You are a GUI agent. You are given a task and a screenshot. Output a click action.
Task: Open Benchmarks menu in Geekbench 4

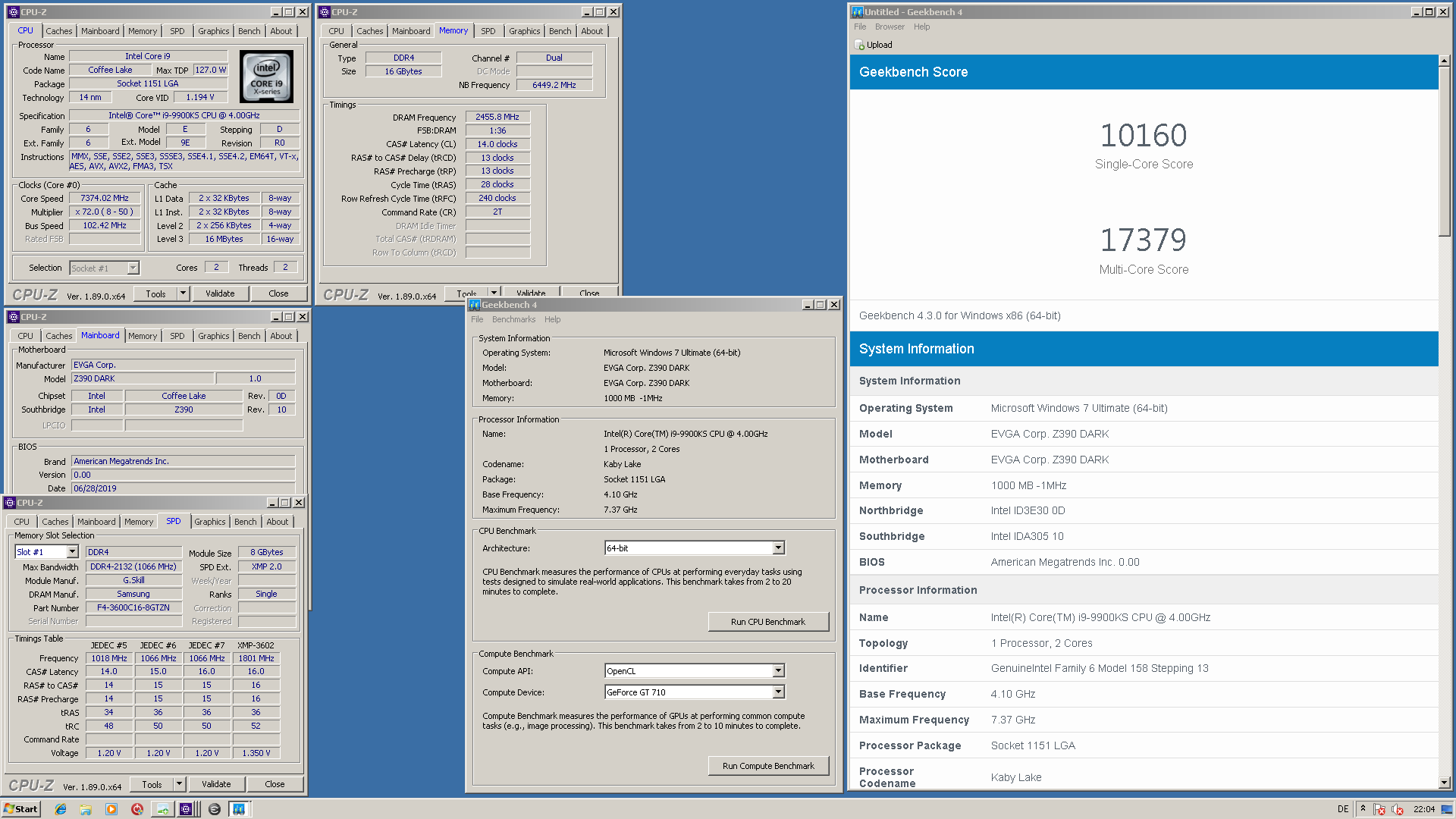point(513,319)
